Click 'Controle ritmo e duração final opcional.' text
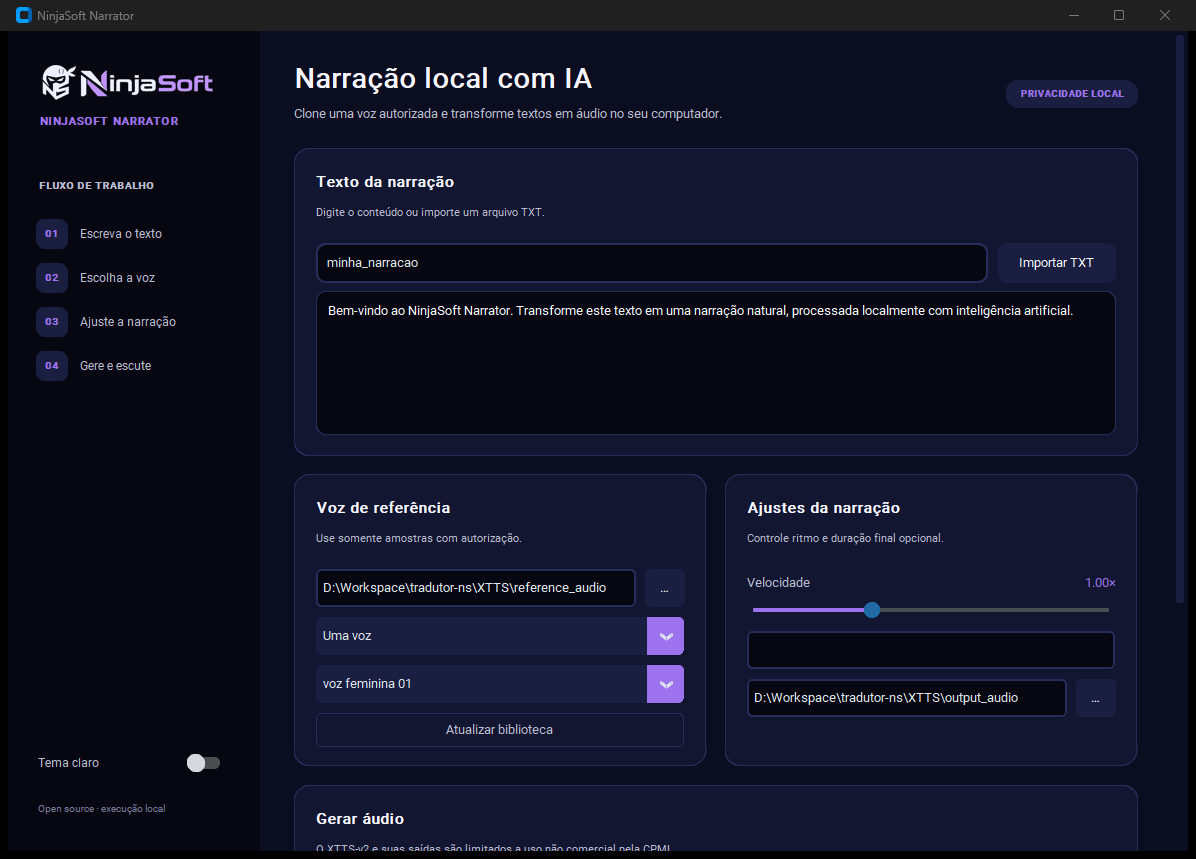1196x859 pixels. [845, 539]
